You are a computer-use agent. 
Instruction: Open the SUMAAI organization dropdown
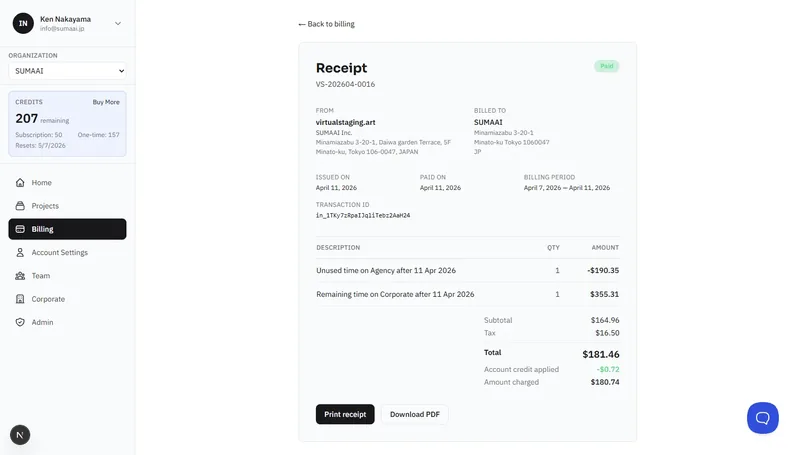[67, 71]
